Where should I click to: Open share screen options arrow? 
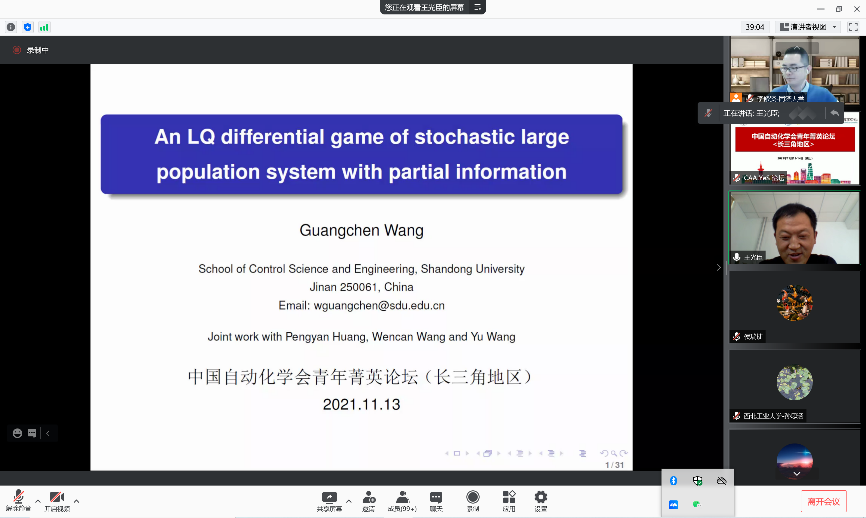(349, 500)
